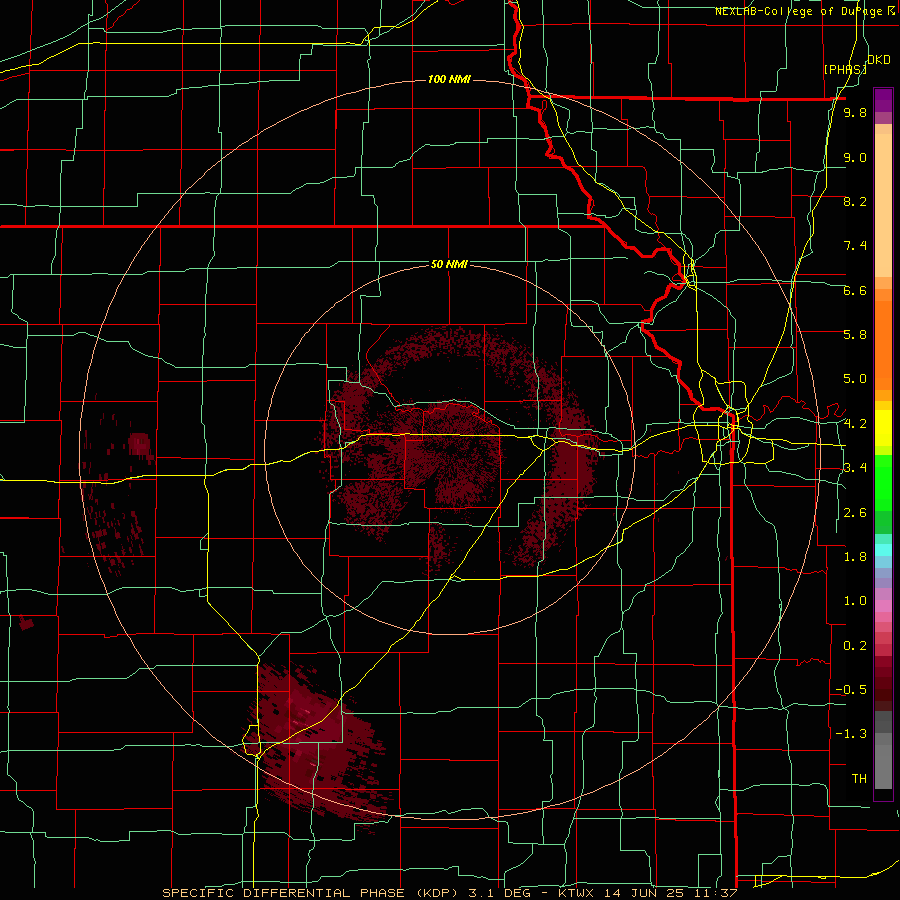Click the 5.0 scale value
Image resolution: width=900 pixels, height=900 pixels.
(x=855, y=379)
